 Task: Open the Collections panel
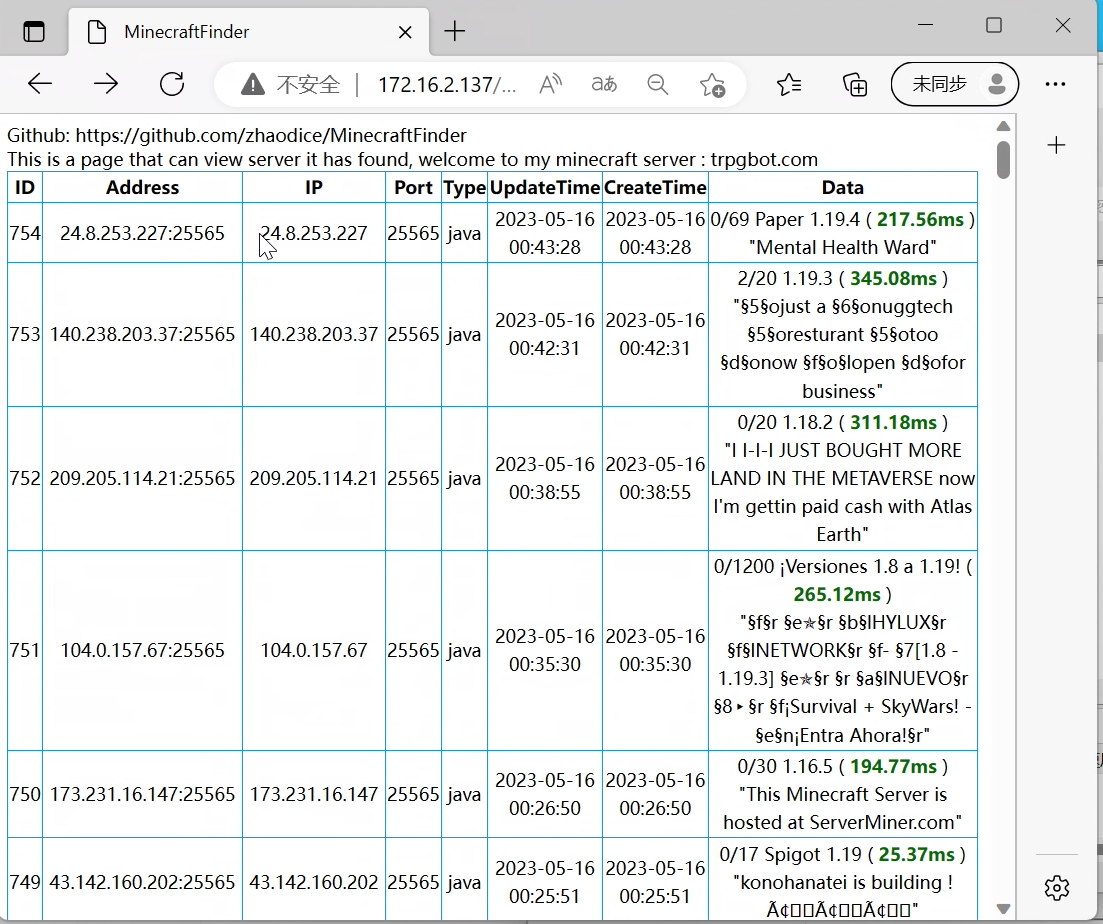(x=855, y=85)
